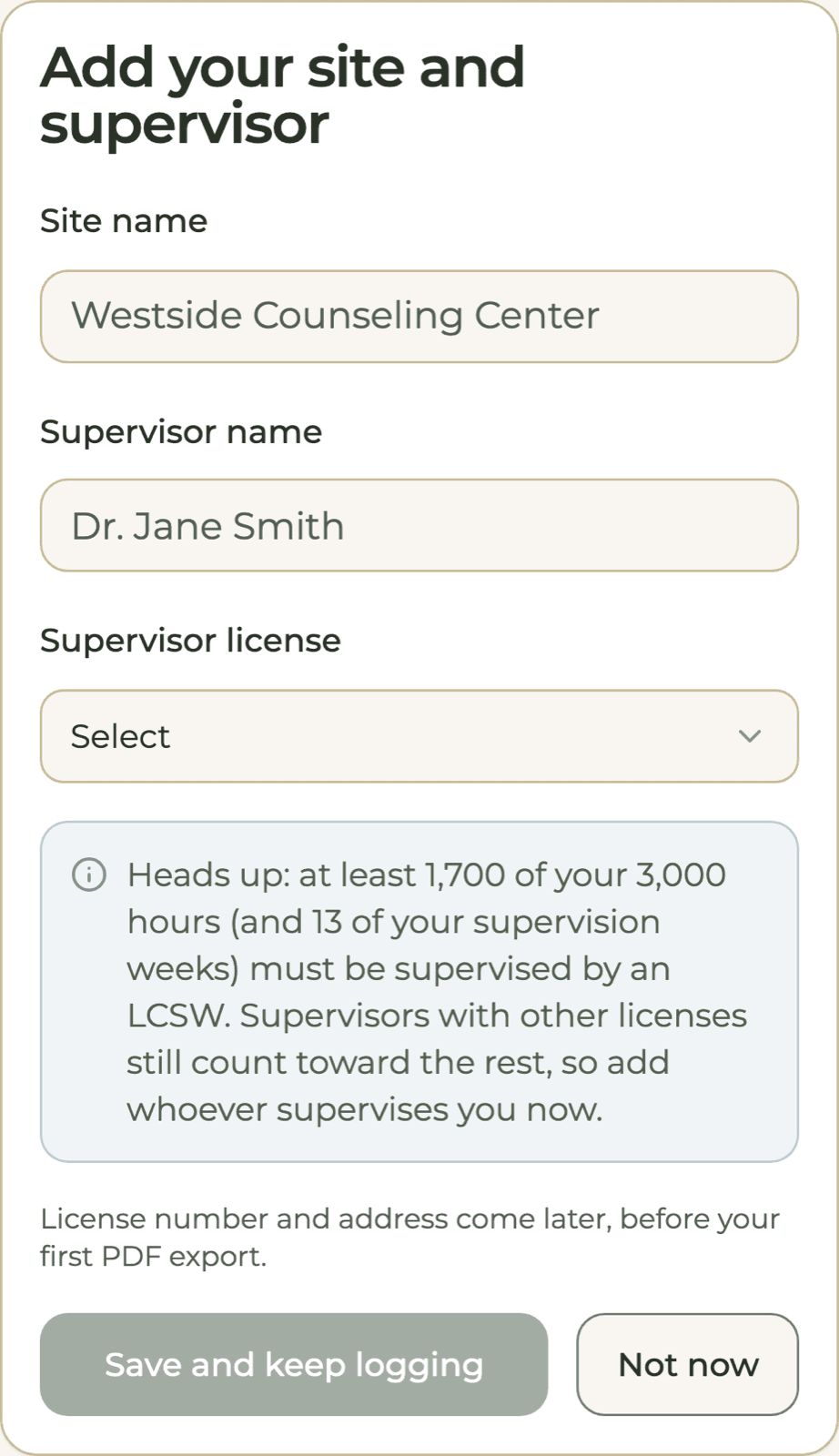Expand license options via down arrow
This screenshot has width=839, height=1456.
(x=750, y=736)
